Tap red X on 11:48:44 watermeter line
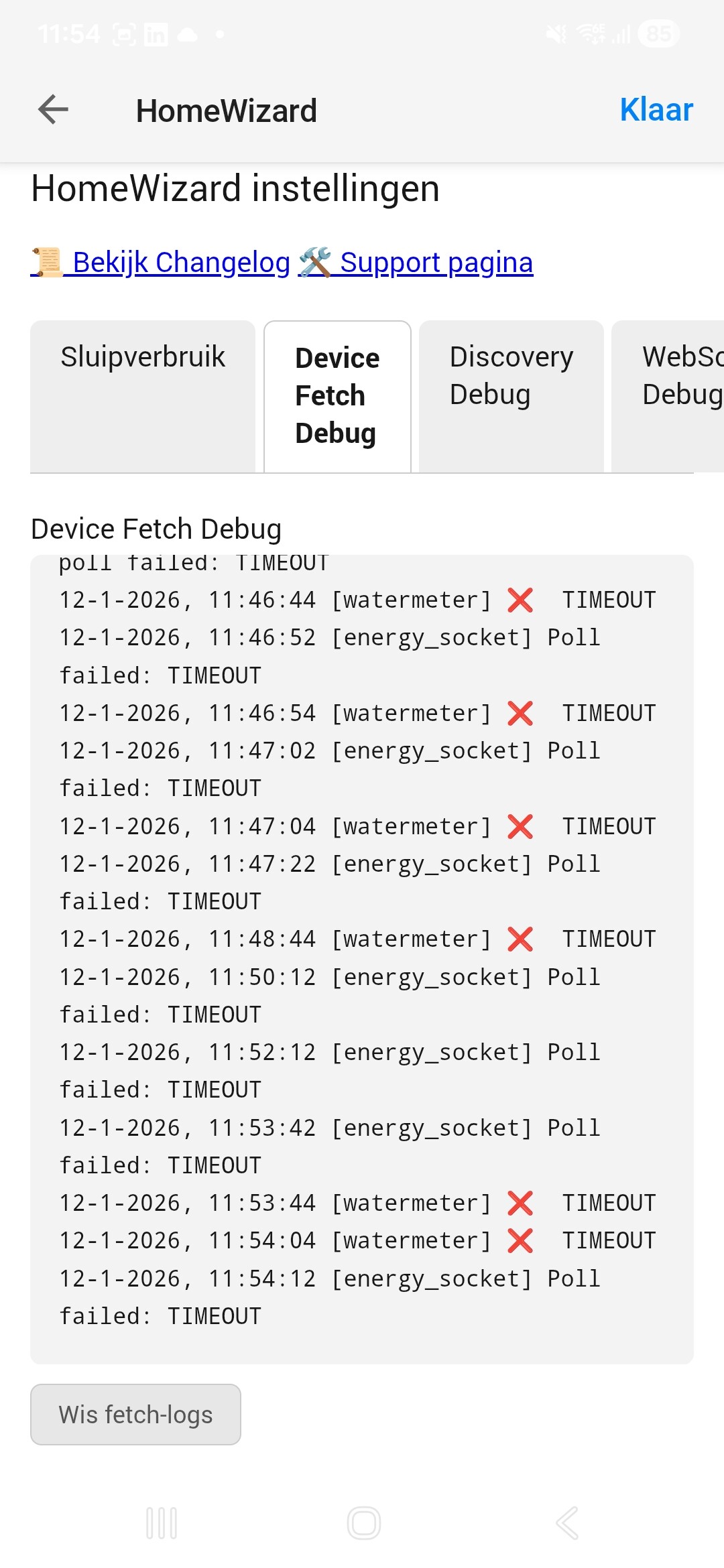 520,939
